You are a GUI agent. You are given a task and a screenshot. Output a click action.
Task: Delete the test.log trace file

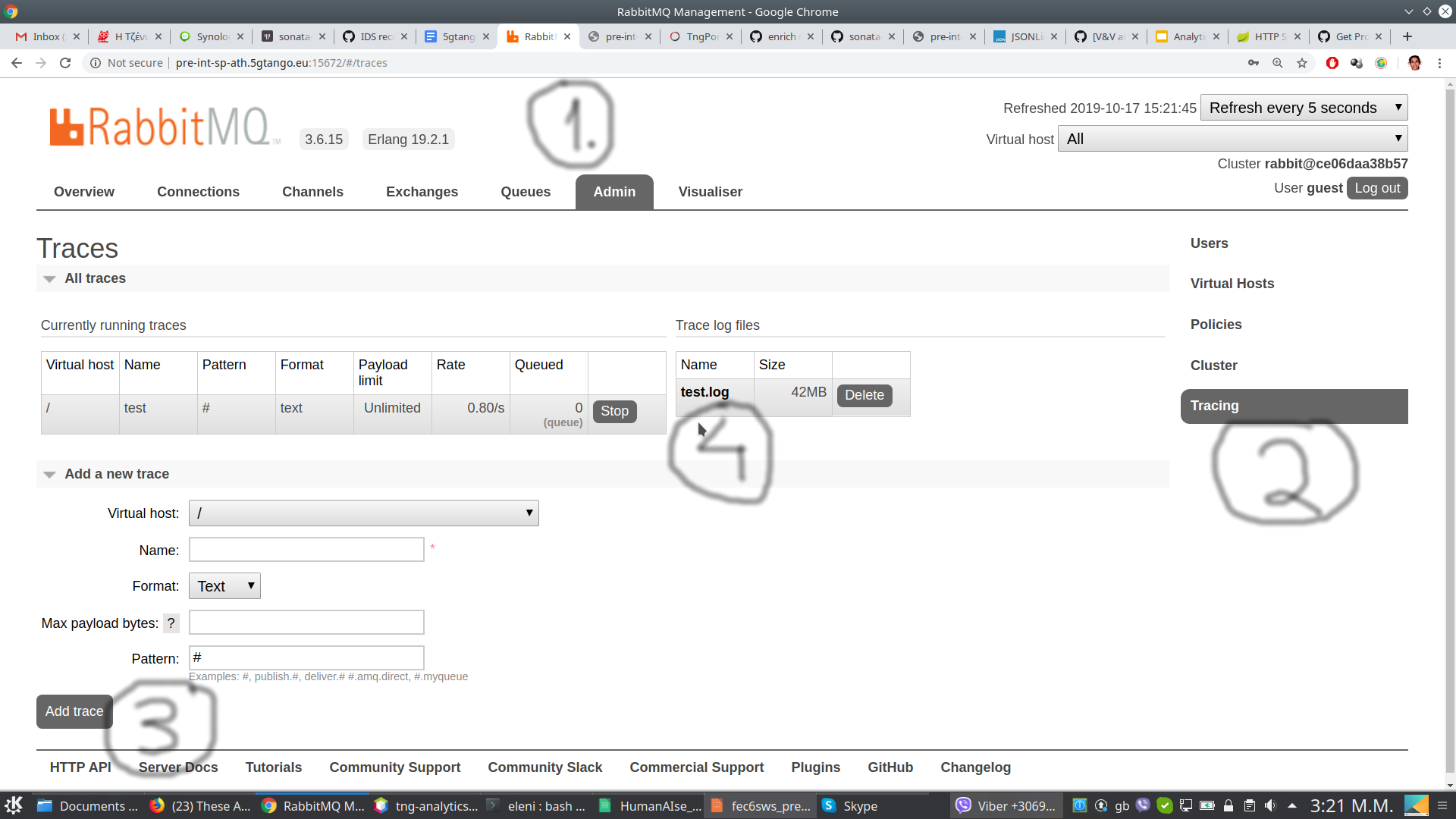864,395
